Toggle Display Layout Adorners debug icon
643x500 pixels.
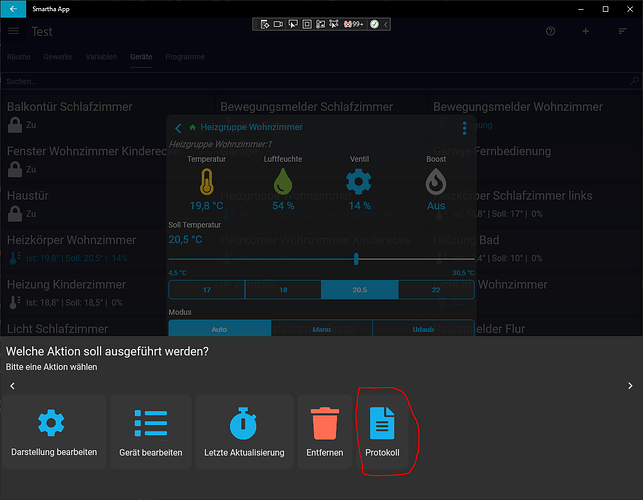tap(307, 24)
